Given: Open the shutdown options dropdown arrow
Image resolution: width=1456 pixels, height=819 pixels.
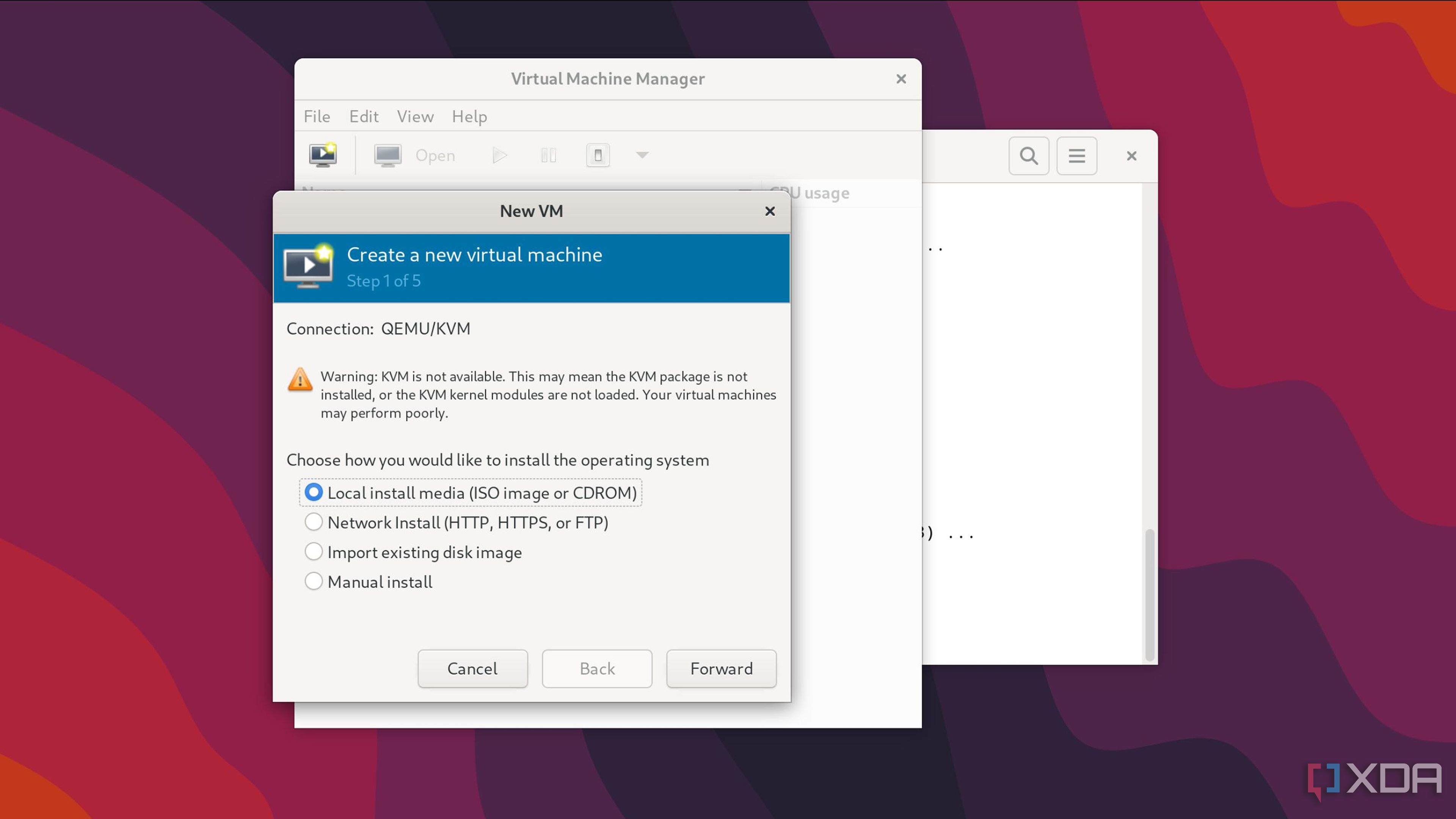Looking at the screenshot, I should pyautogui.click(x=642, y=155).
